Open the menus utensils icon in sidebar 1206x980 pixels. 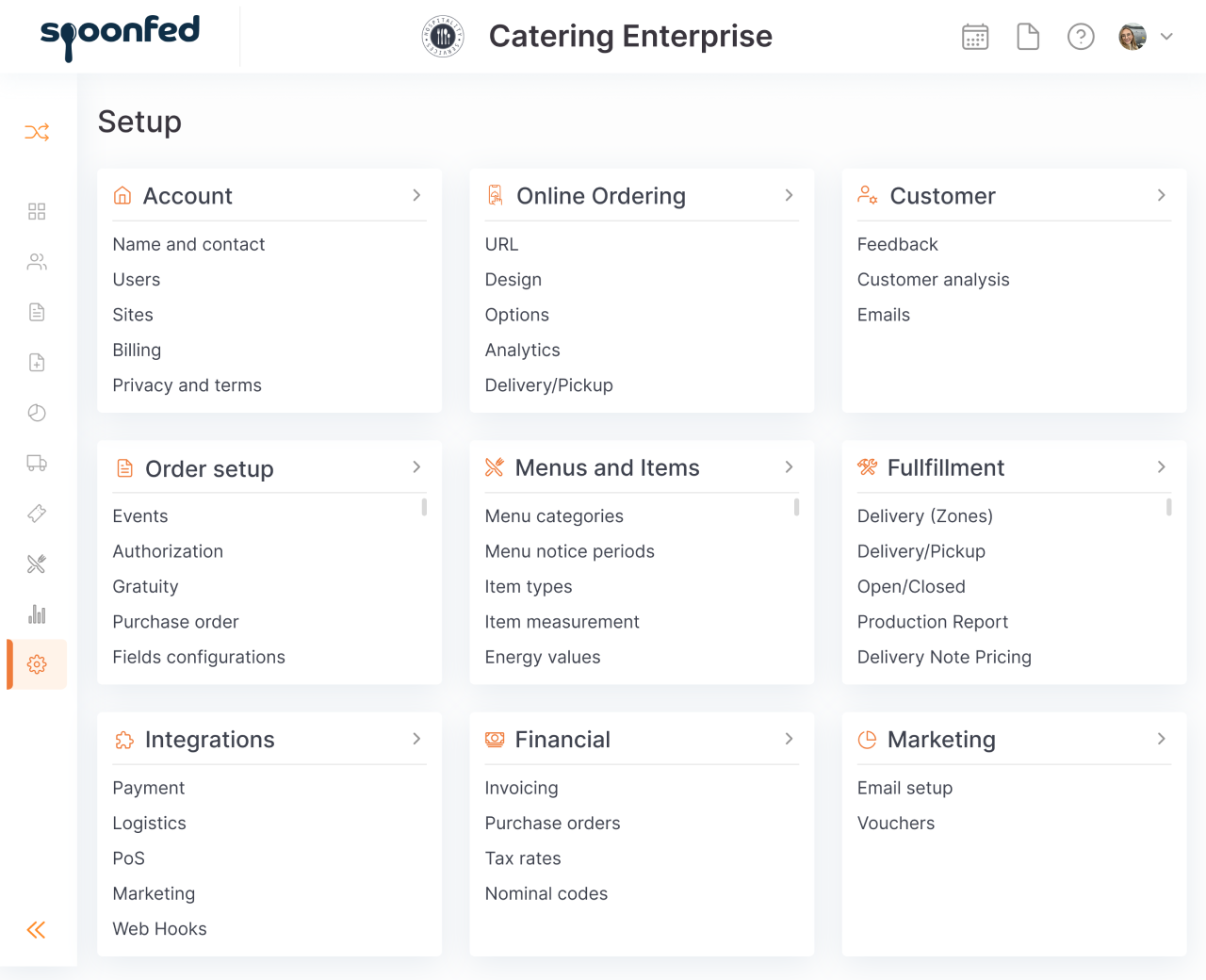37,563
